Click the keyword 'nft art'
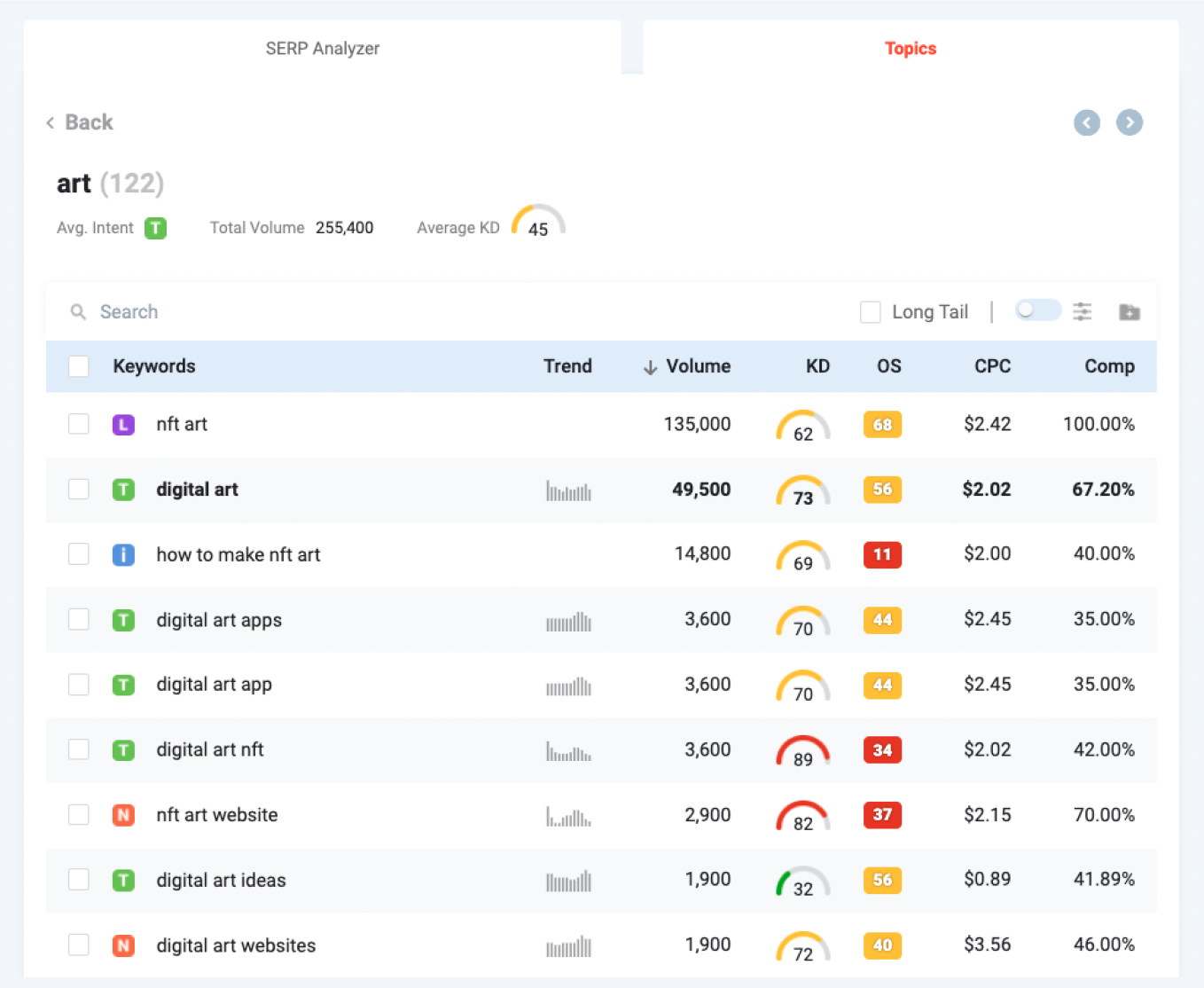Viewport: 1204px width, 988px height. tap(182, 424)
